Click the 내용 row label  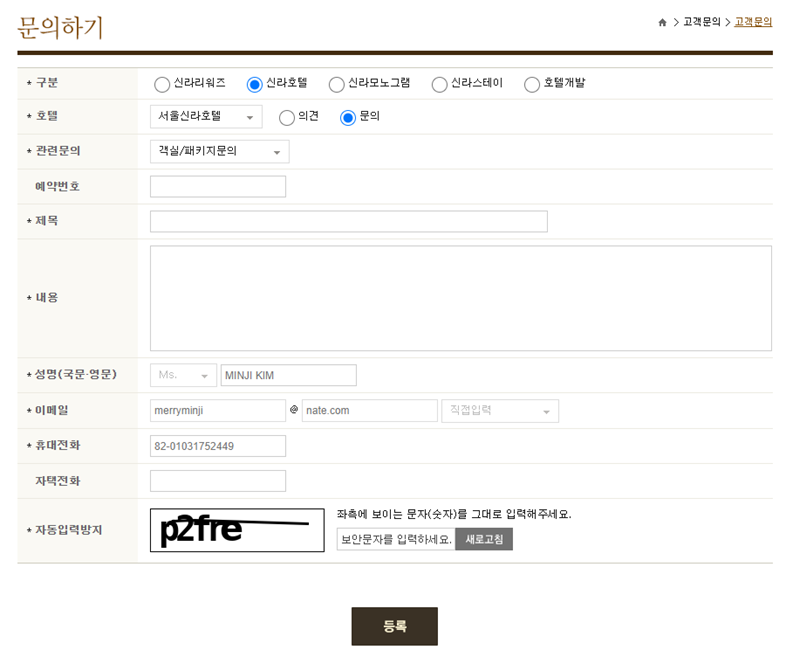pyautogui.click(x=47, y=298)
